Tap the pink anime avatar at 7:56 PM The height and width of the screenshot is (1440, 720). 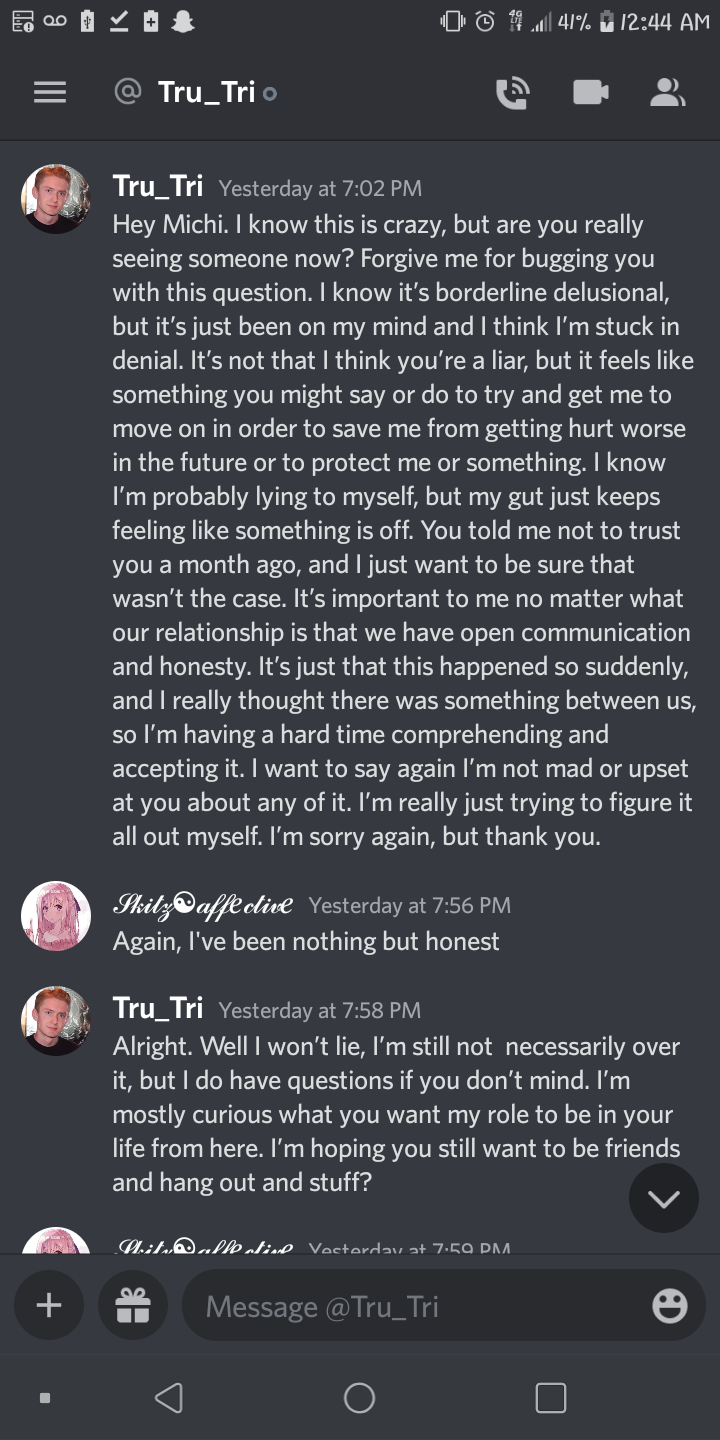(x=56, y=916)
